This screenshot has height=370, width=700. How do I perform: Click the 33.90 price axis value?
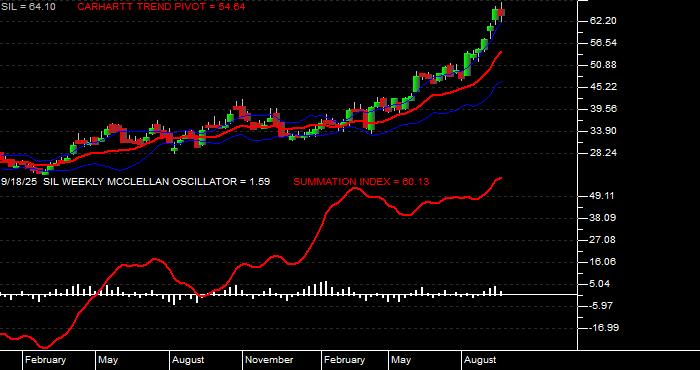coord(602,131)
